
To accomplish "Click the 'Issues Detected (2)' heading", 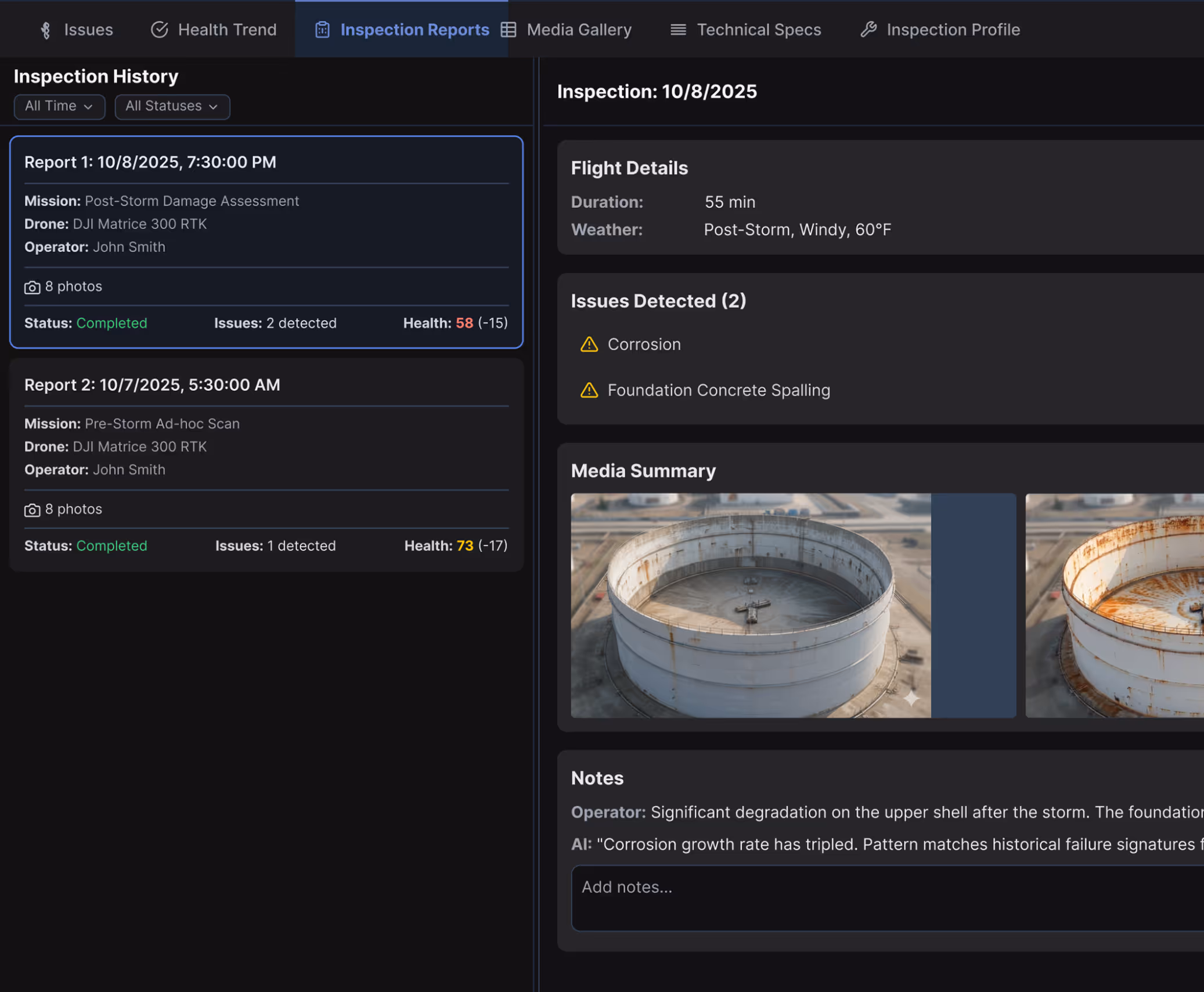I will (x=658, y=301).
